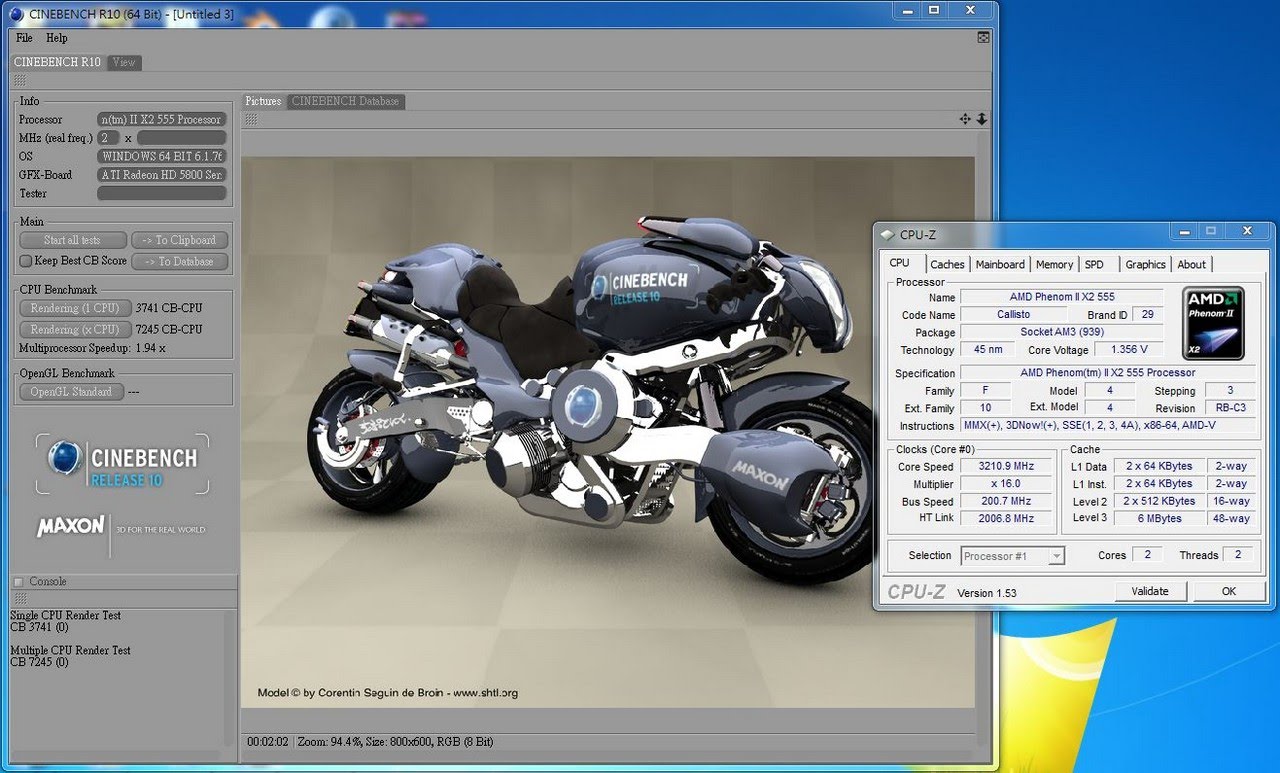Switch to the View tab

click(124, 62)
